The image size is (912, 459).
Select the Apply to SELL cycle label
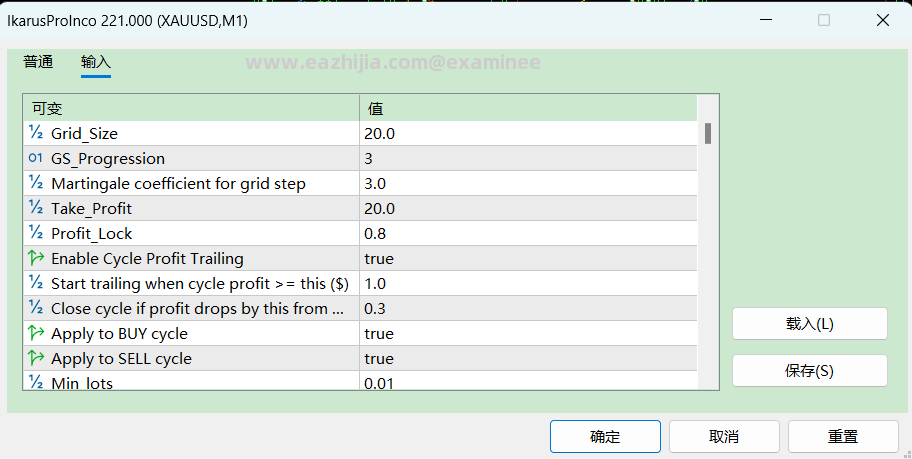(121, 359)
